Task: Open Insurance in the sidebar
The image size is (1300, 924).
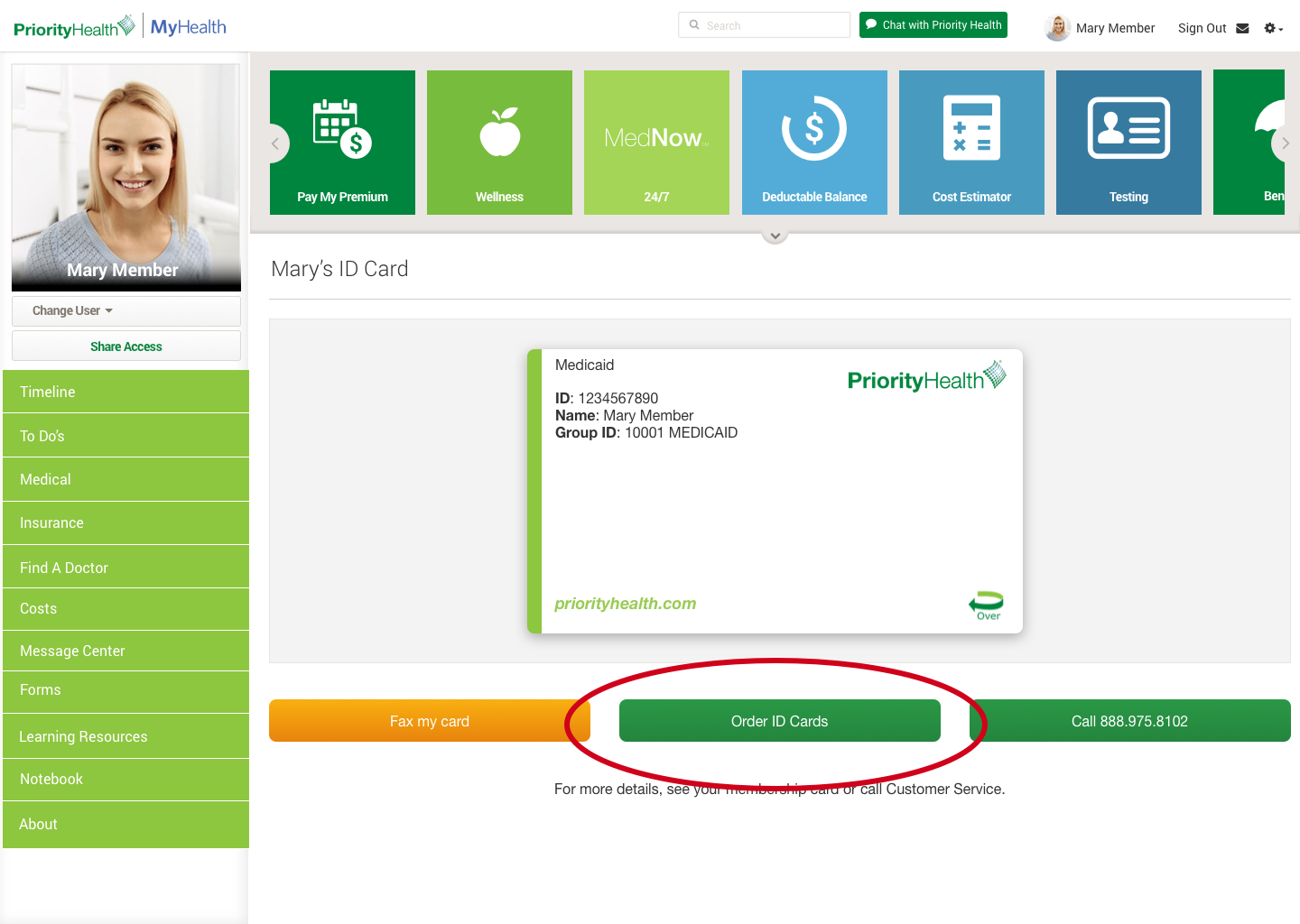Action: pos(126,523)
